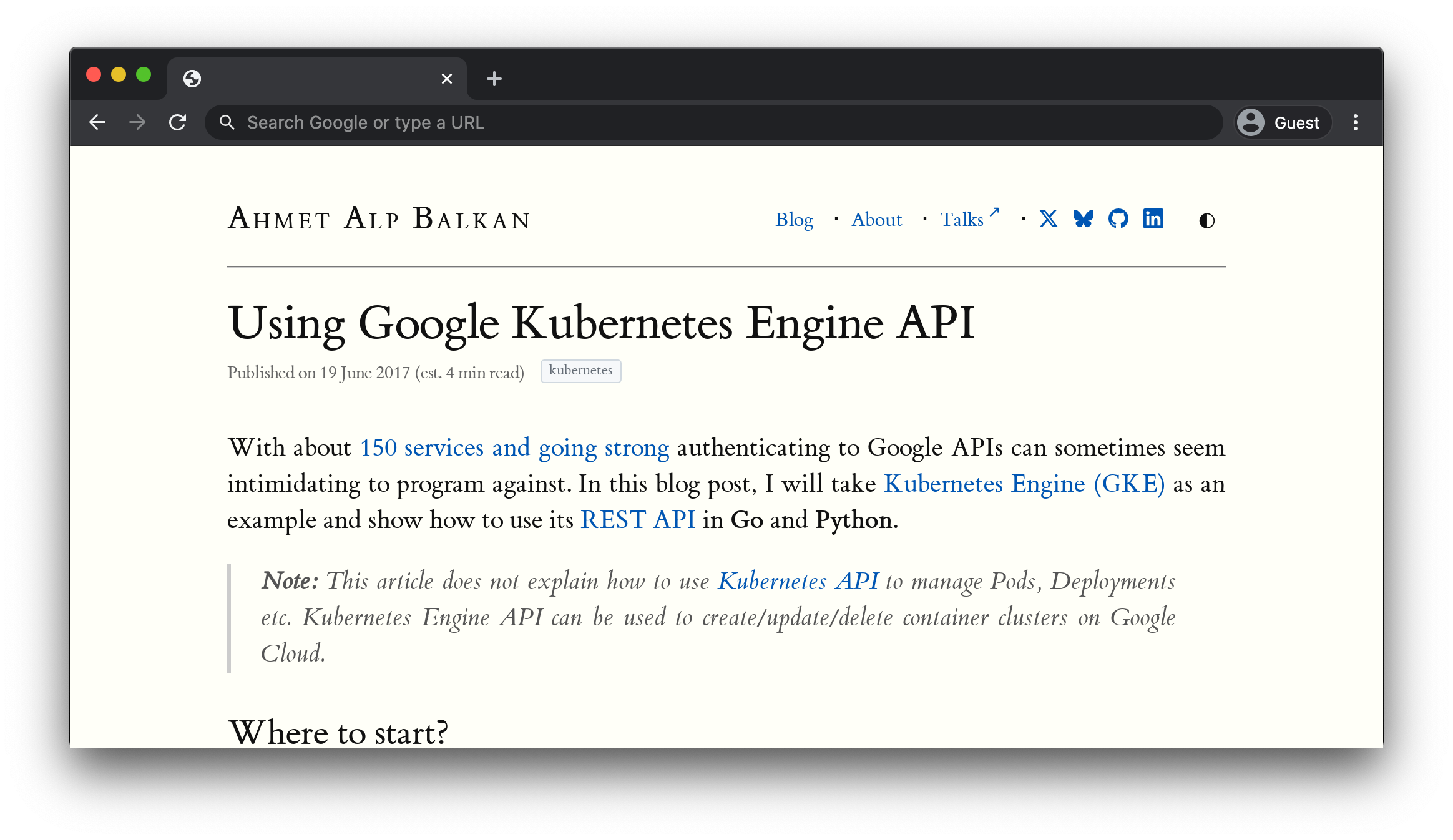Open the REST API link
The image size is (1453, 840).
coord(637,520)
